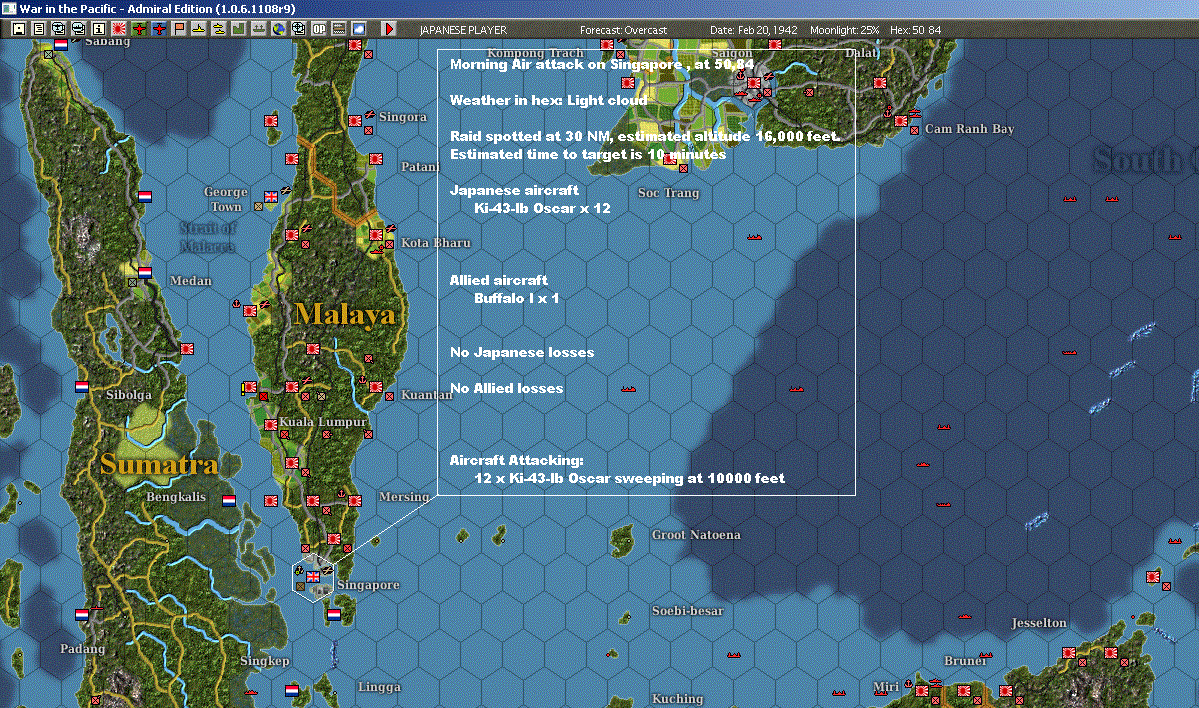This screenshot has height=708, width=1199.
Task: Select the red plane on blue background icon
Action: [x=159, y=29]
